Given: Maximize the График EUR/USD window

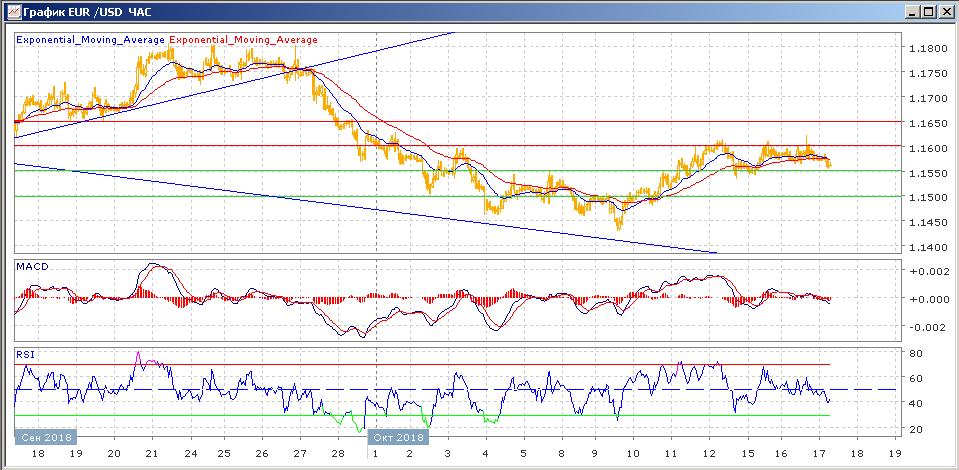Looking at the screenshot, I should click(929, 12).
